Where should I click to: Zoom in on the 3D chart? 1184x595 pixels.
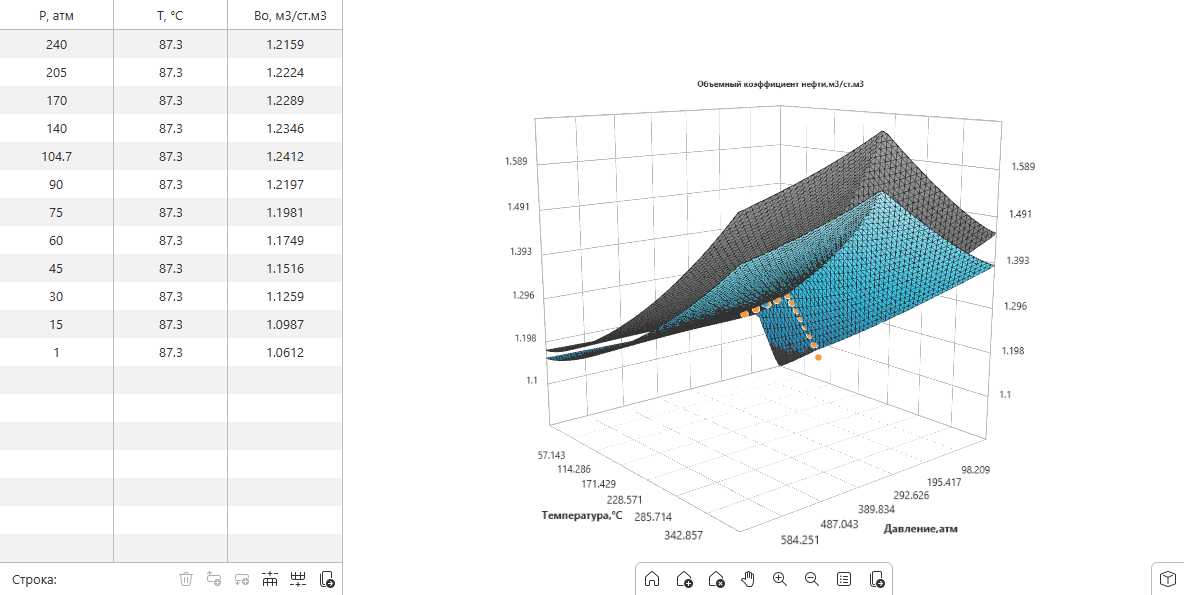pyautogui.click(x=780, y=579)
